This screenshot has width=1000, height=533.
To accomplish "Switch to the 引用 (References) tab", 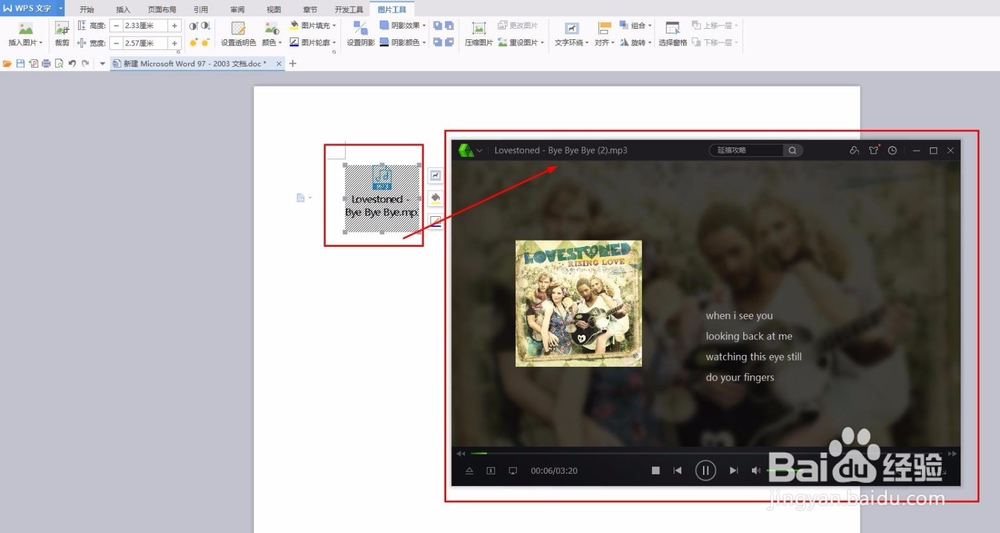I will click(201, 10).
